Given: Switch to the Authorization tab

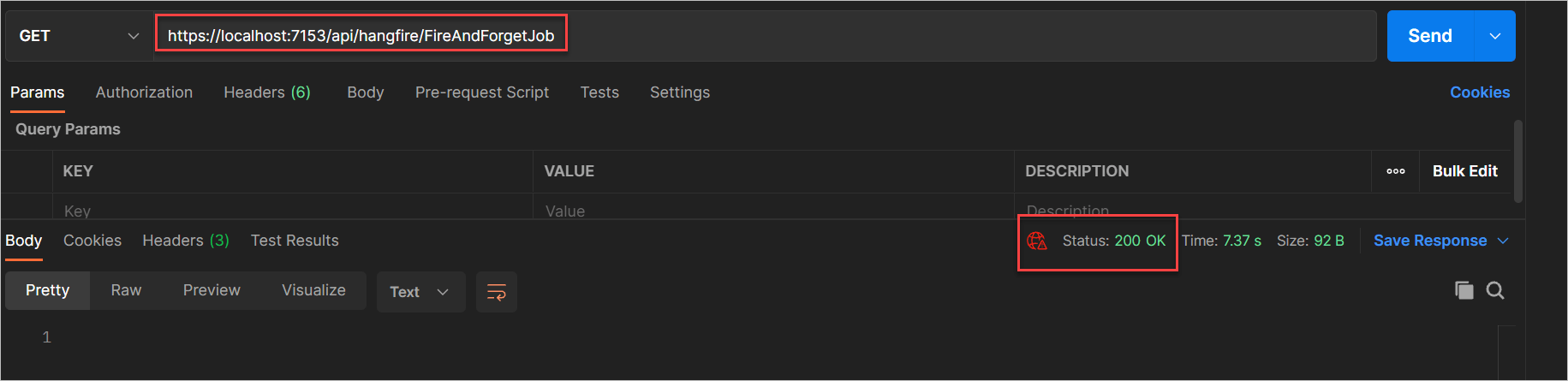Looking at the screenshot, I should (144, 92).
